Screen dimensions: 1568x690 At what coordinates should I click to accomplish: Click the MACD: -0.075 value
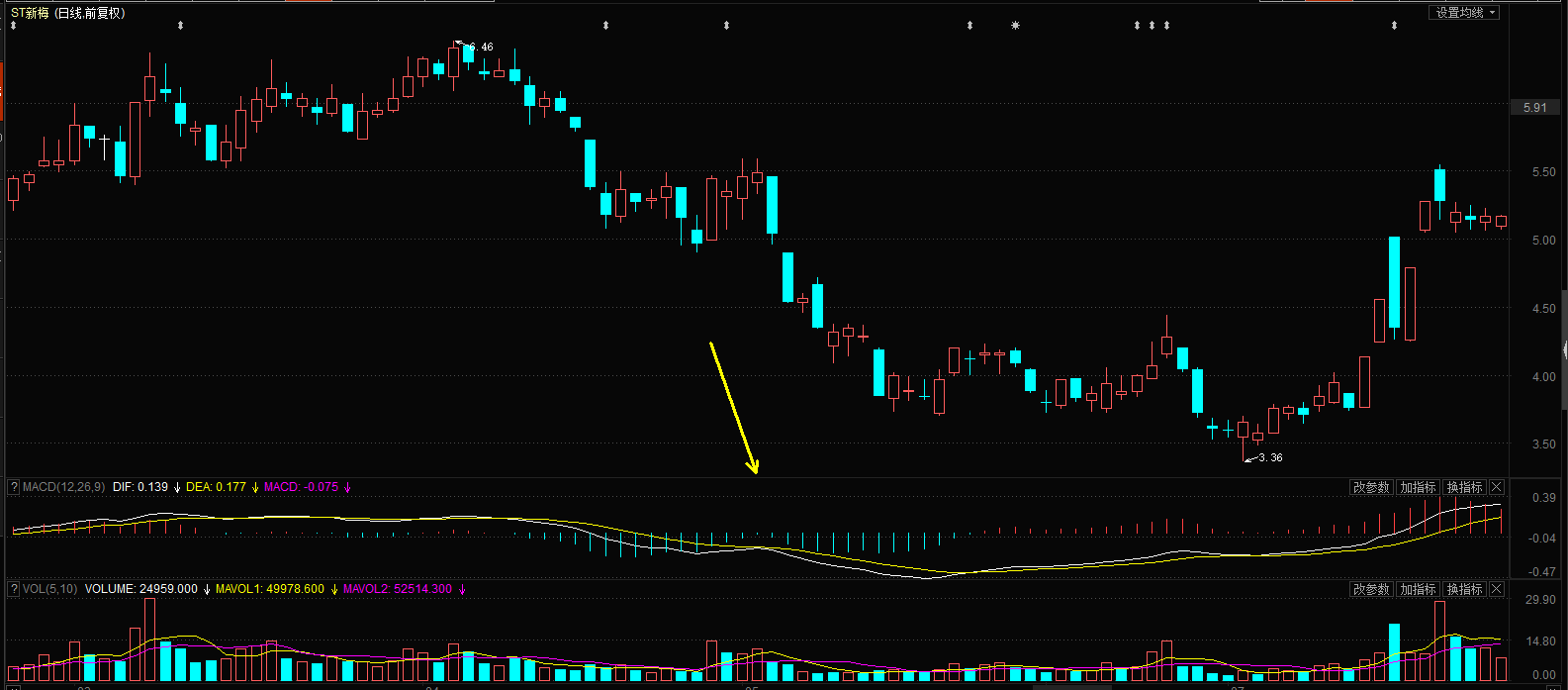301,487
